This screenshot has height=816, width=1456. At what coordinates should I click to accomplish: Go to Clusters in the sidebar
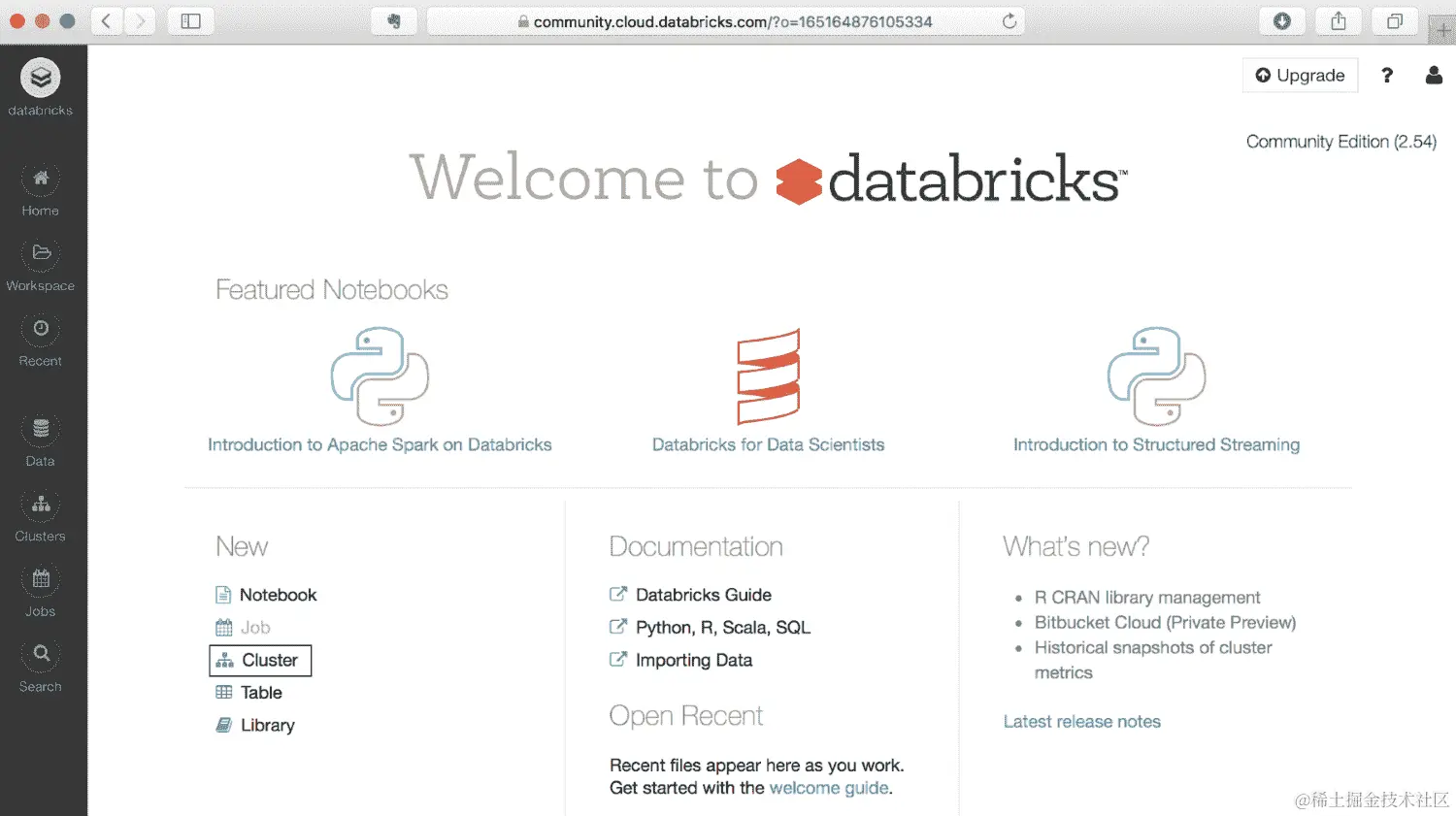[41, 515]
